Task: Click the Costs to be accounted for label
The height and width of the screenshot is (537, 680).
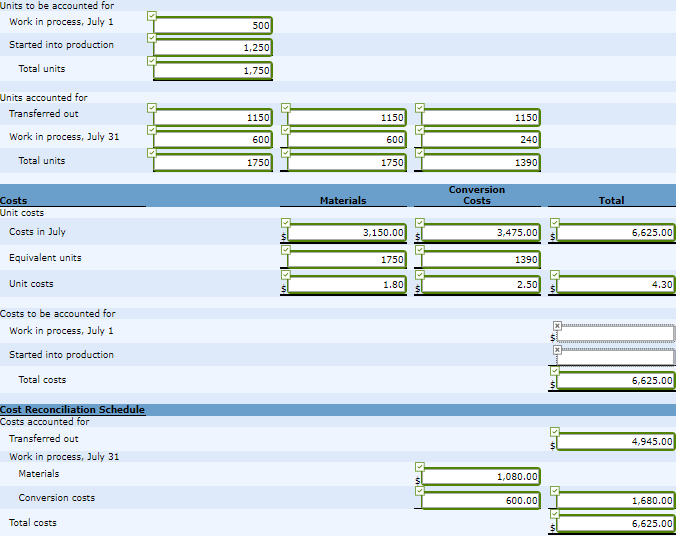Action: 58,314
